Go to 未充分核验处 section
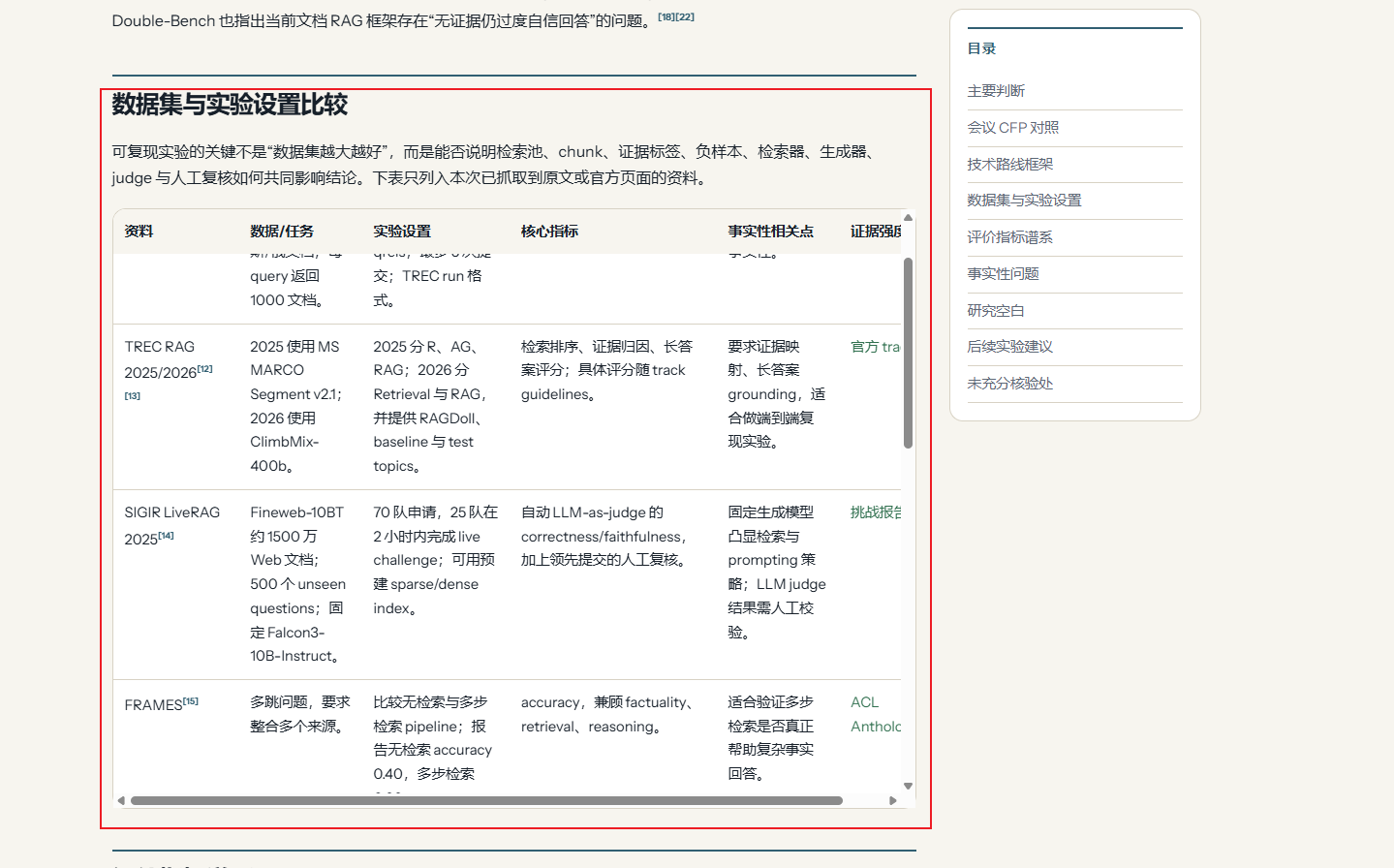The height and width of the screenshot is (868, 1394). coord(1009,384)
